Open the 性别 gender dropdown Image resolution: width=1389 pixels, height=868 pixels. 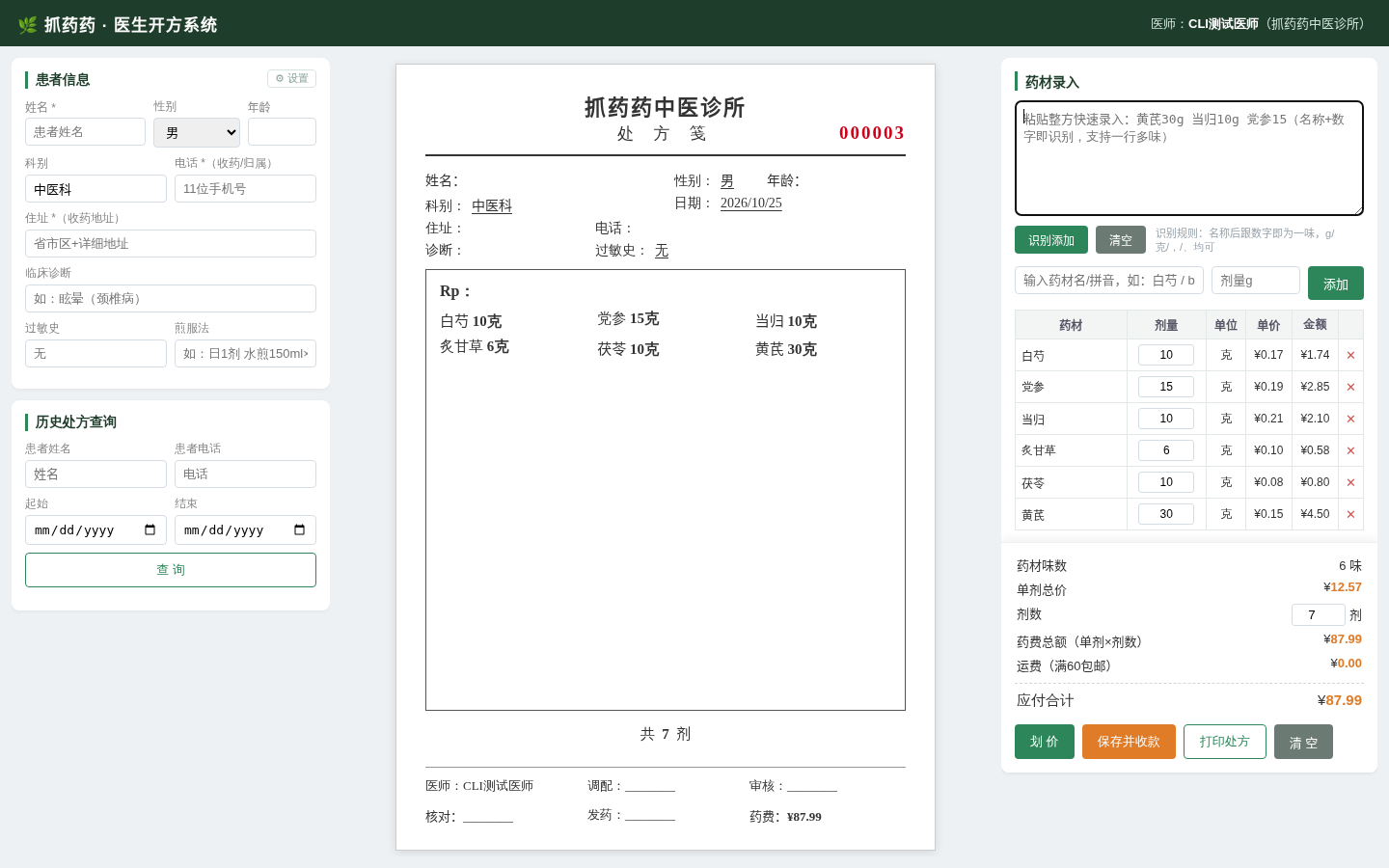(197, 132)
